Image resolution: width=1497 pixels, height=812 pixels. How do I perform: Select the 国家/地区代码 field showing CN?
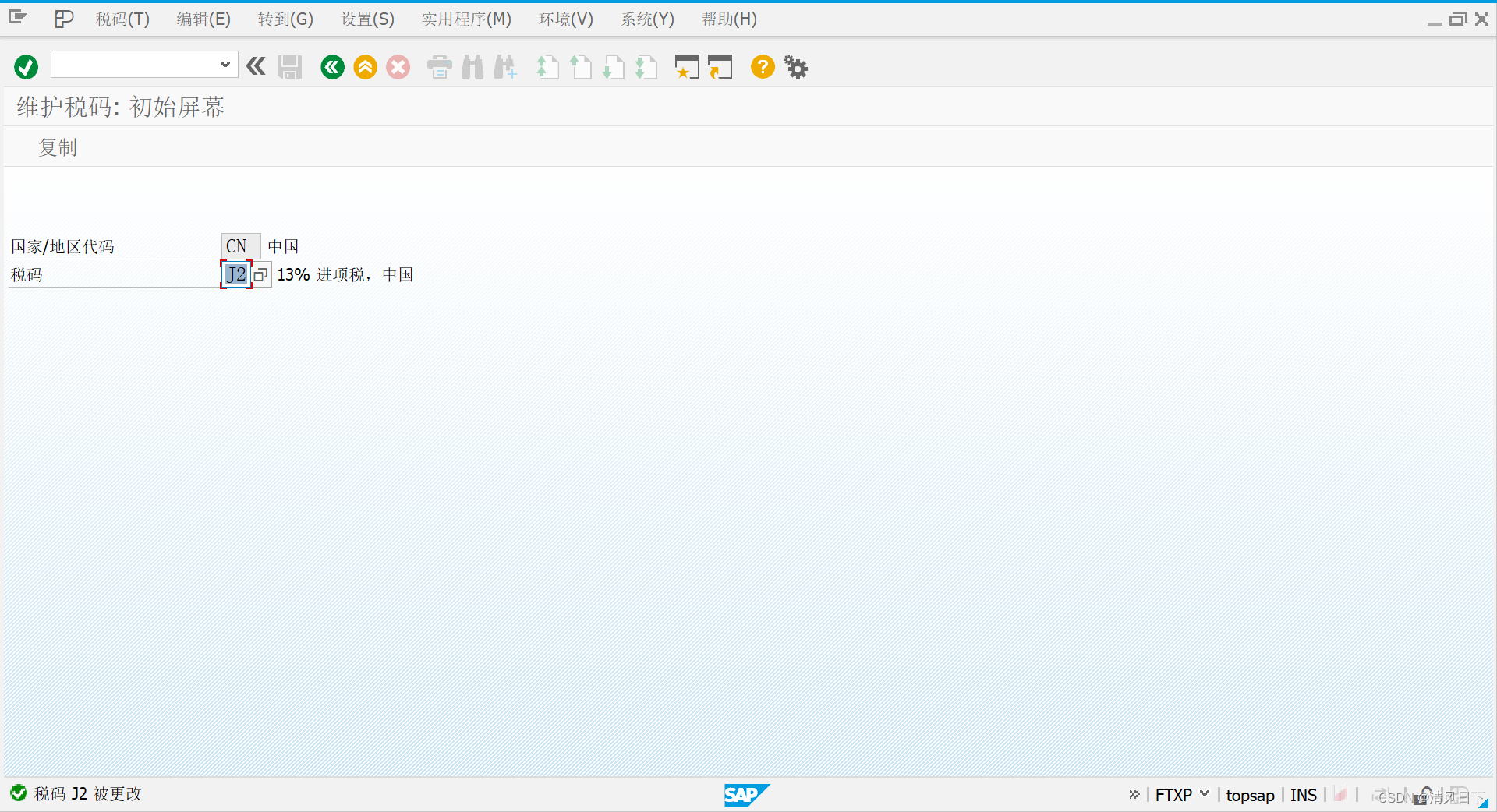coord(239,246)
